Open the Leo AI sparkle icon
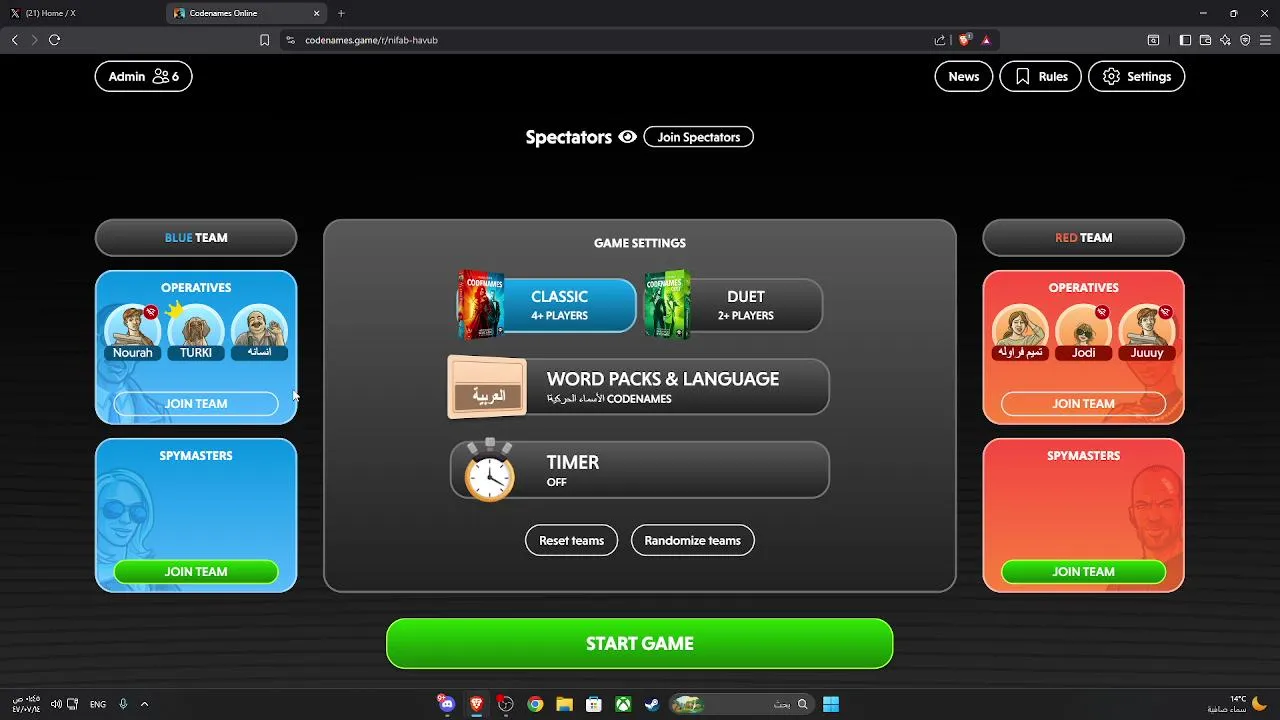The width and height of the screenshot is (1280, 720). (1225, 40)
